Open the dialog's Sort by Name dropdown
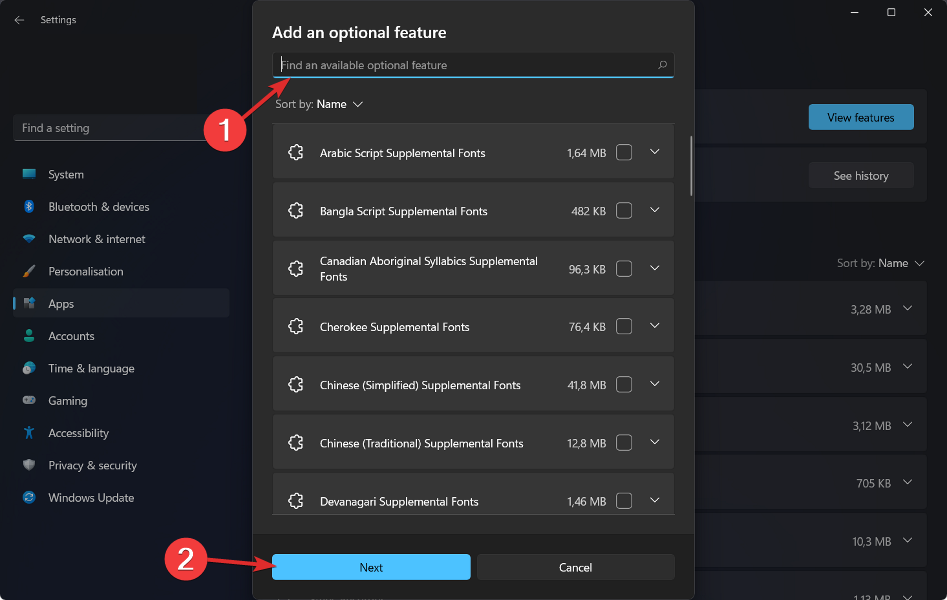Screen dimensions: 947x600 [339, 104]
